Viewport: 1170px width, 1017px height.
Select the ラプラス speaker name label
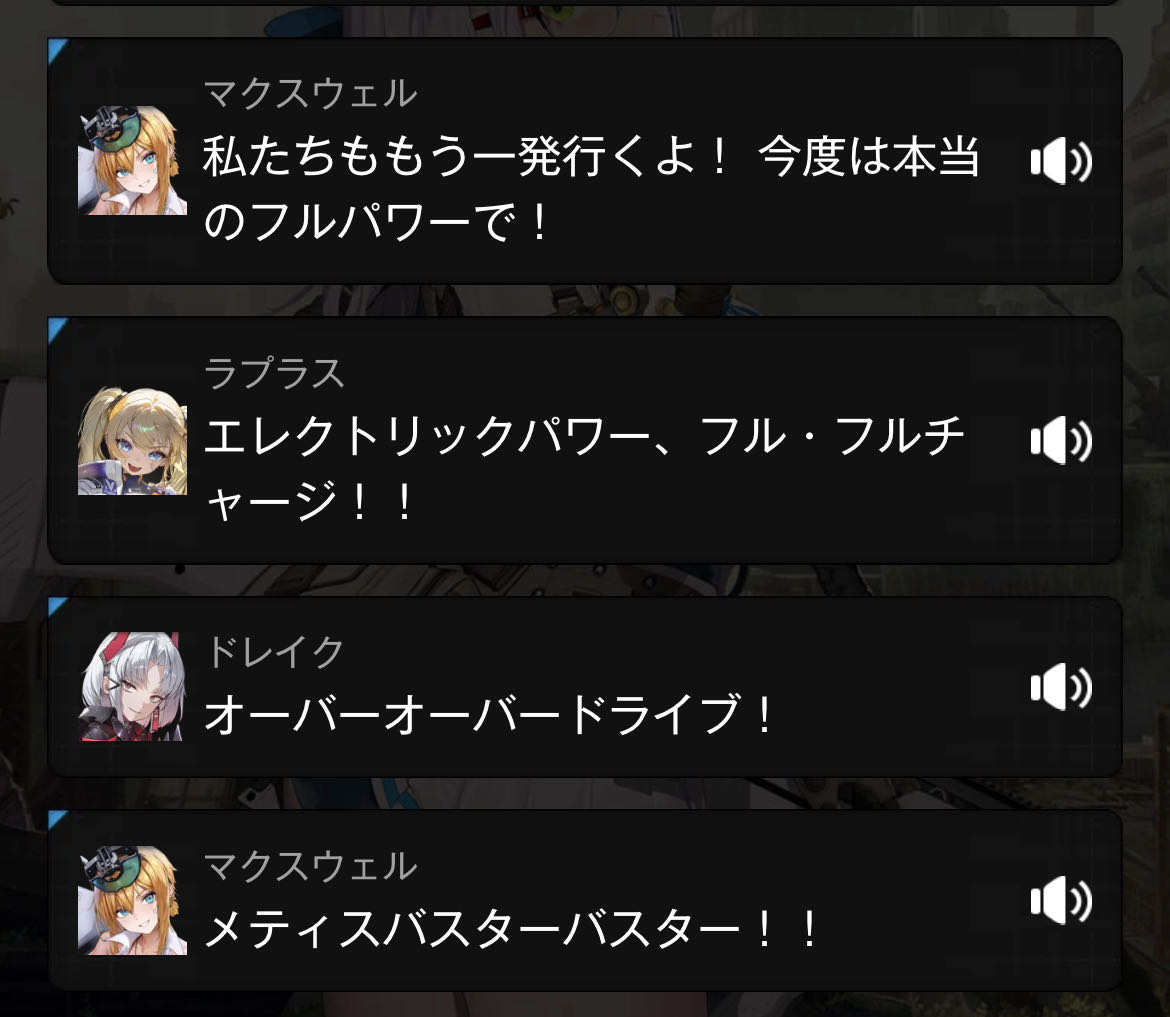(275, 372)
